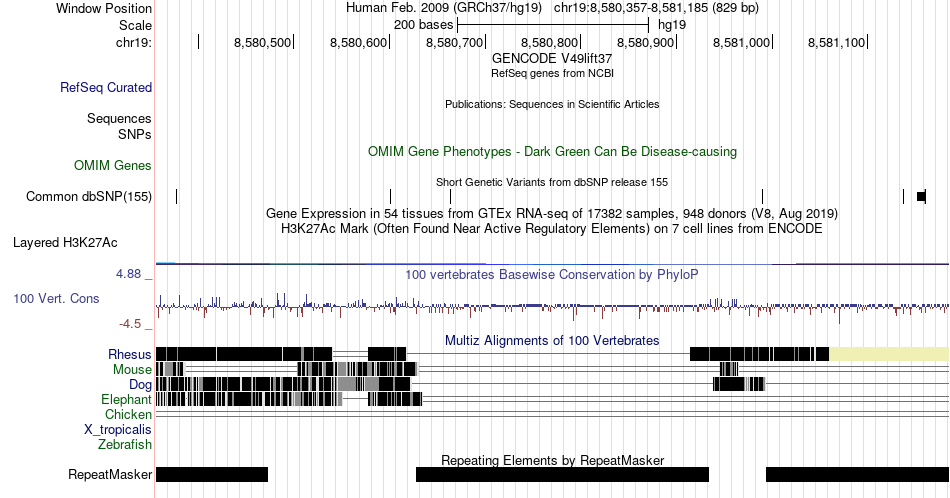
Task: Click the RepeatMasker track label
Action: 110,474
